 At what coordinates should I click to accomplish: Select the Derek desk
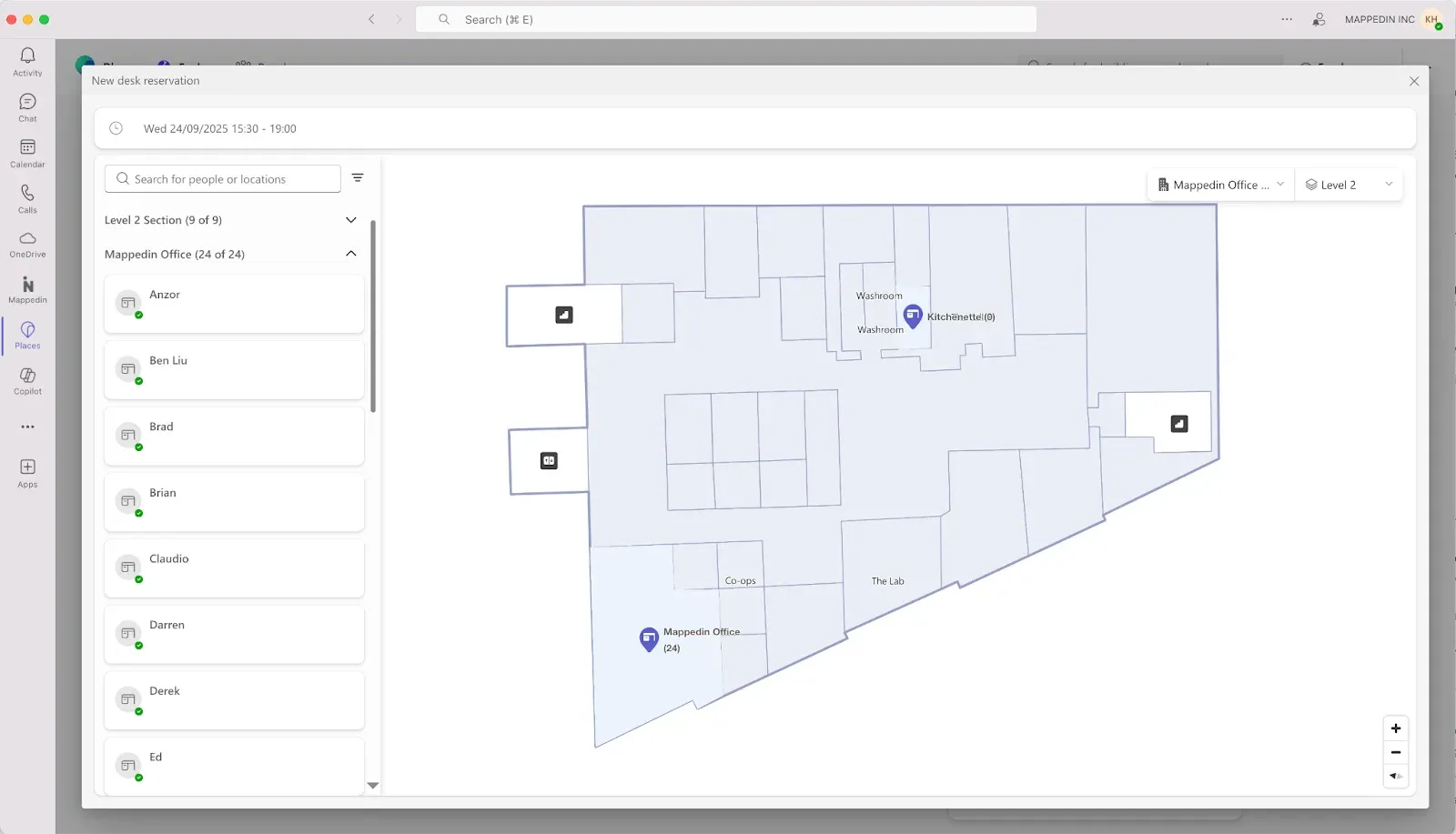point(234,700)
